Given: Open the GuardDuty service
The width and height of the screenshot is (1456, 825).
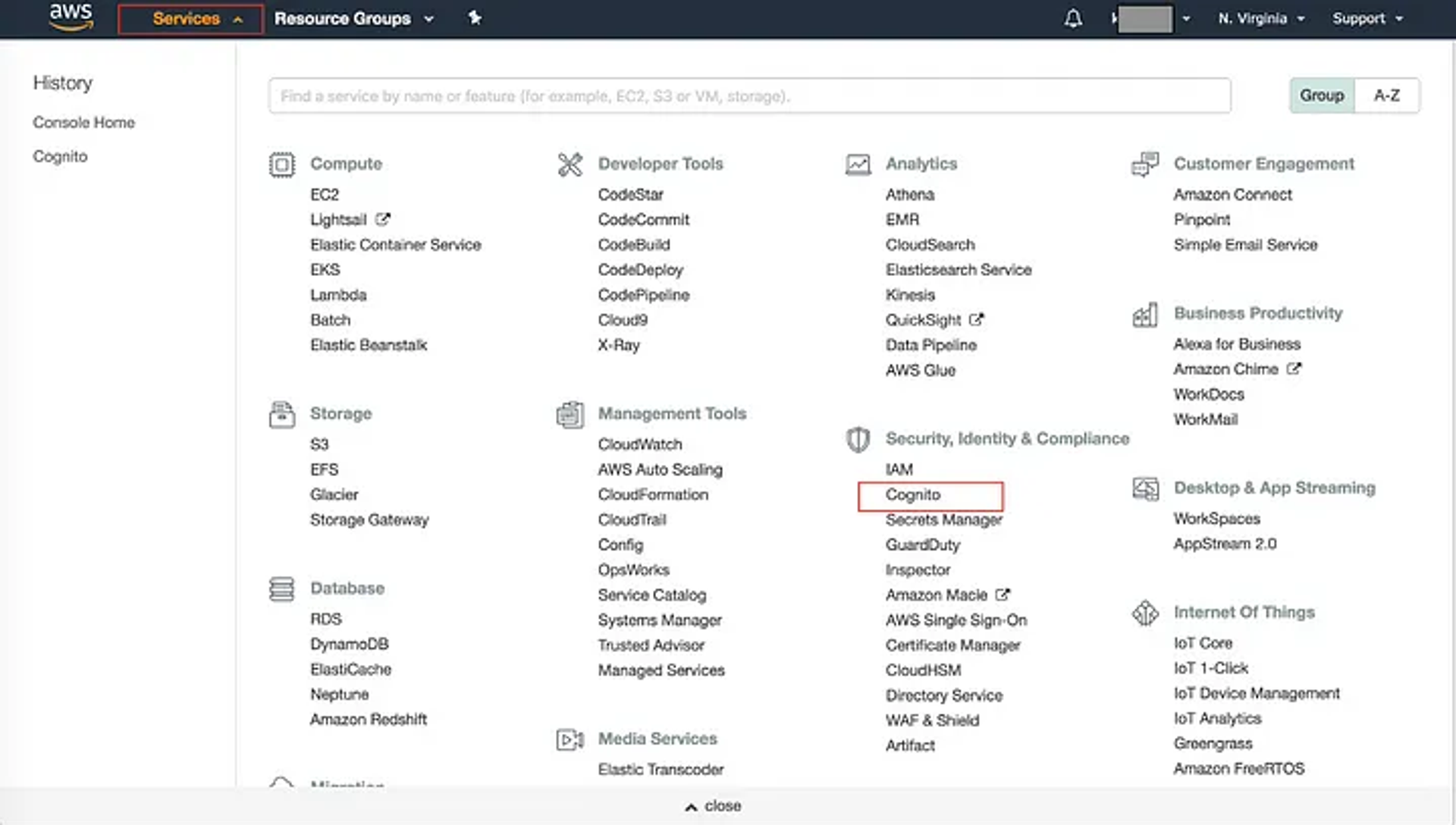Looking at the screenshot, I should (x=923, y=544).
